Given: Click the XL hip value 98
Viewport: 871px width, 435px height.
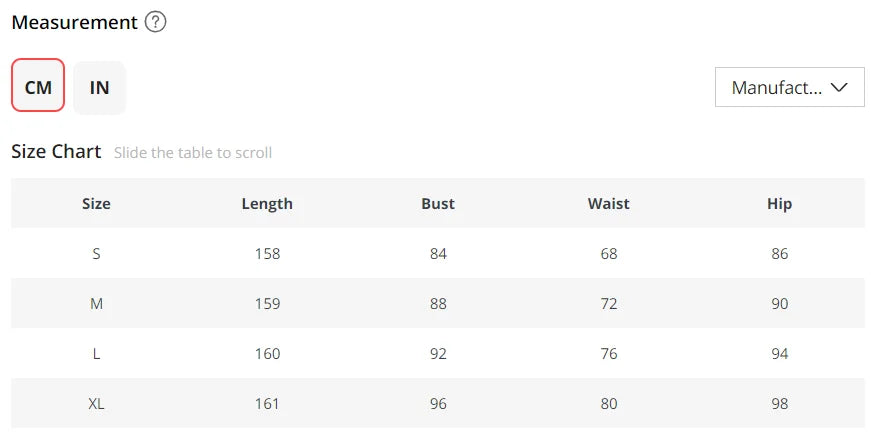Looking at the screenshot, I should (x=779, y=403).
